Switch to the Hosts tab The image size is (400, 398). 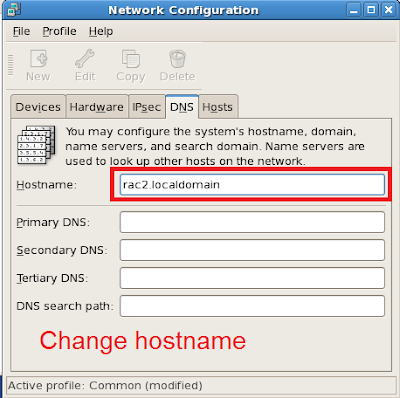click(218, 107)
